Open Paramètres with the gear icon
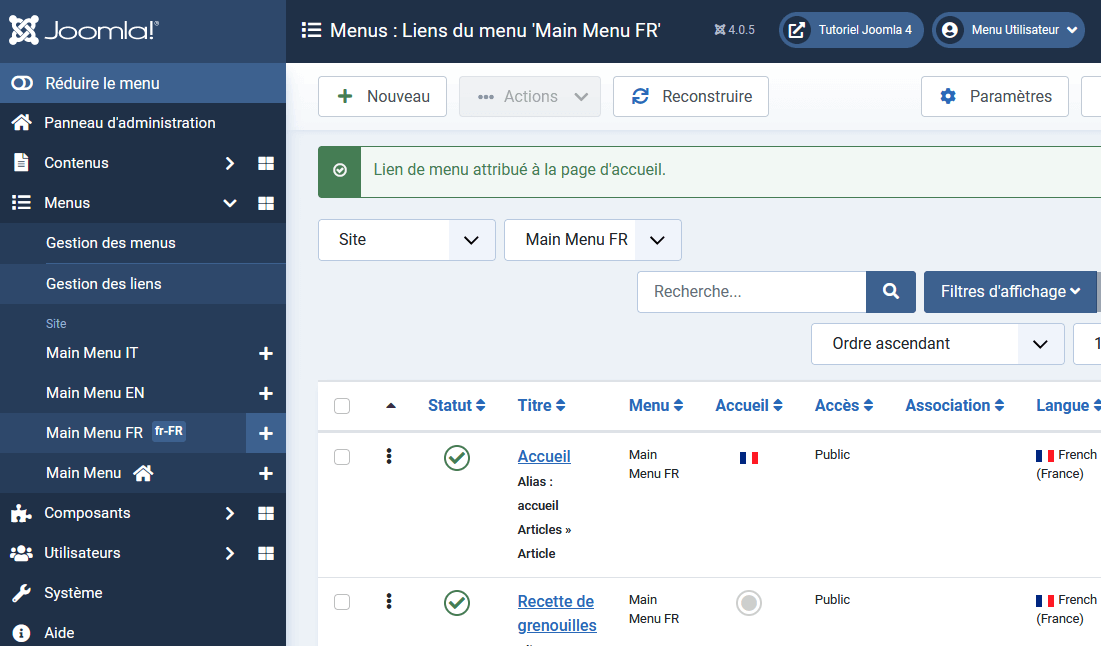 pyautogui.click(x=994, y=96)
